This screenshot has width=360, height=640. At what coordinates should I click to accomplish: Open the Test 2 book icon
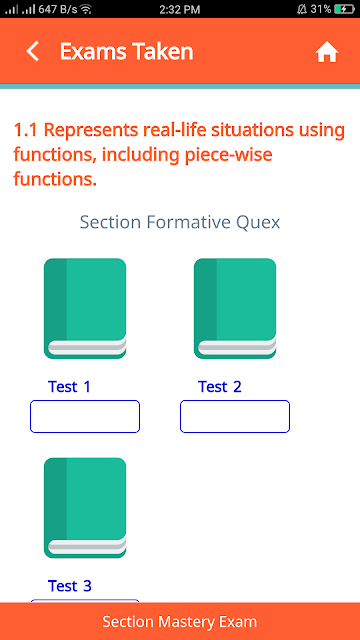point(235,309)
